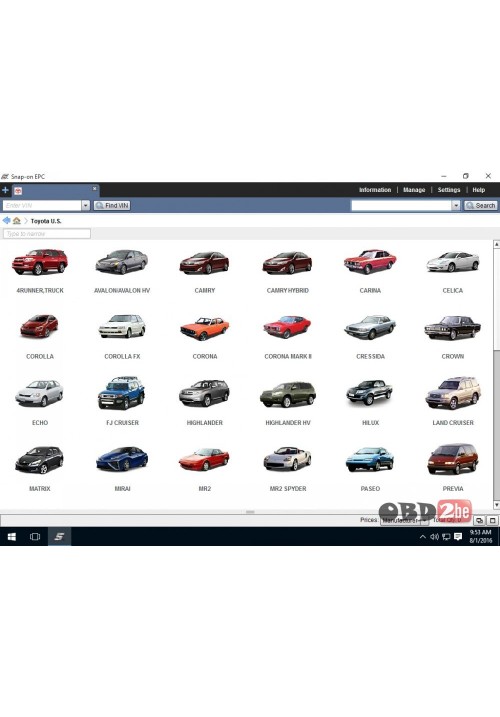
Task: Click the search text field
Action: point(401,206)
